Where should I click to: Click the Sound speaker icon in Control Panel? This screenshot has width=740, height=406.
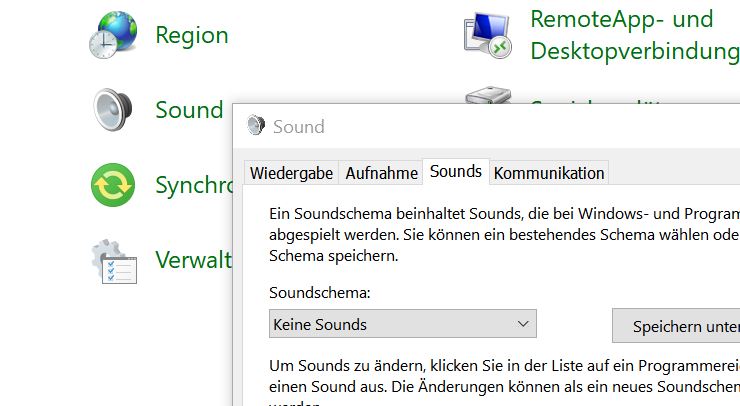click(112, 109)
